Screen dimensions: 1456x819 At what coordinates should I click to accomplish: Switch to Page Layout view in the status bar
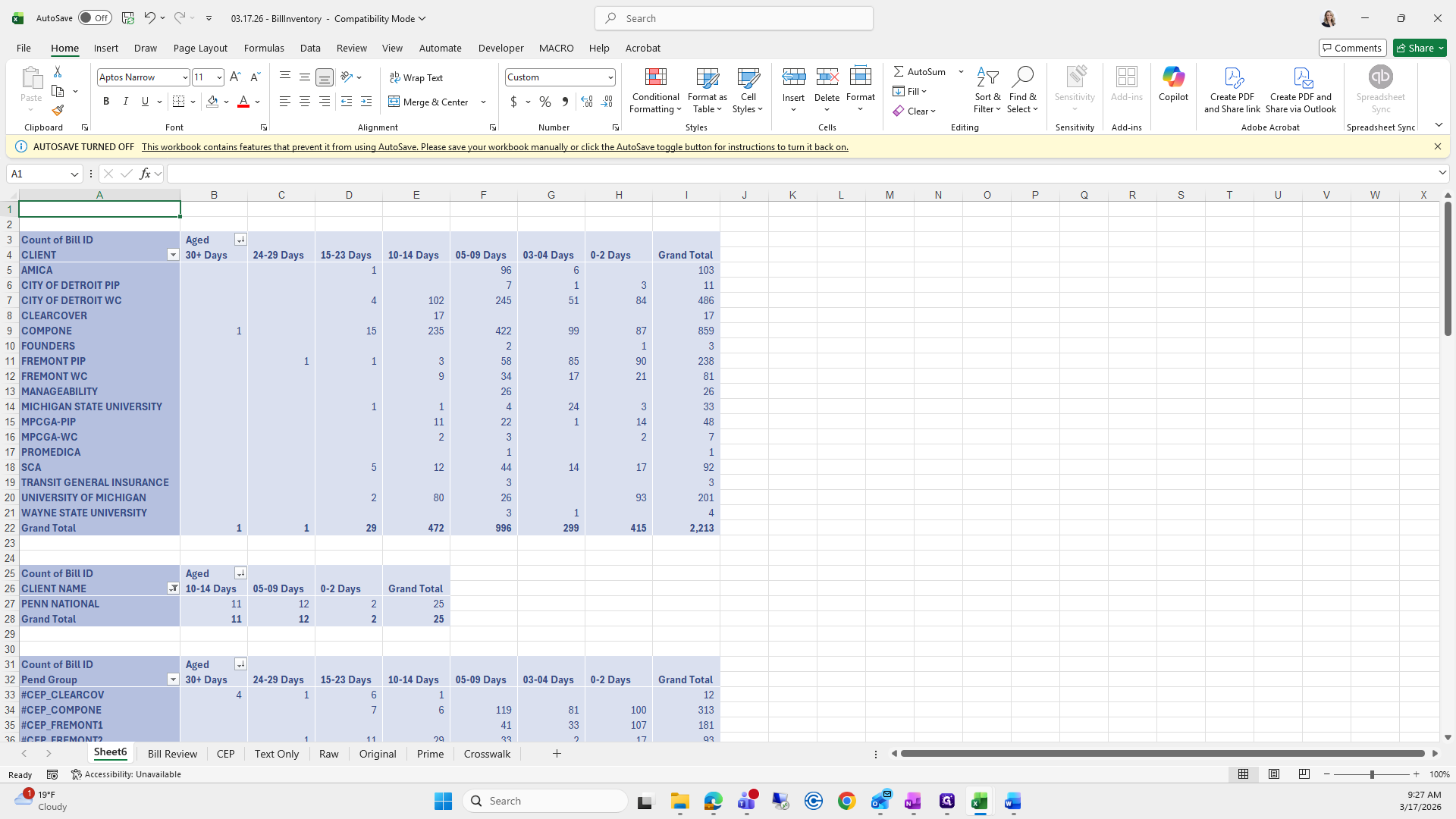[x=1274, y=774]
